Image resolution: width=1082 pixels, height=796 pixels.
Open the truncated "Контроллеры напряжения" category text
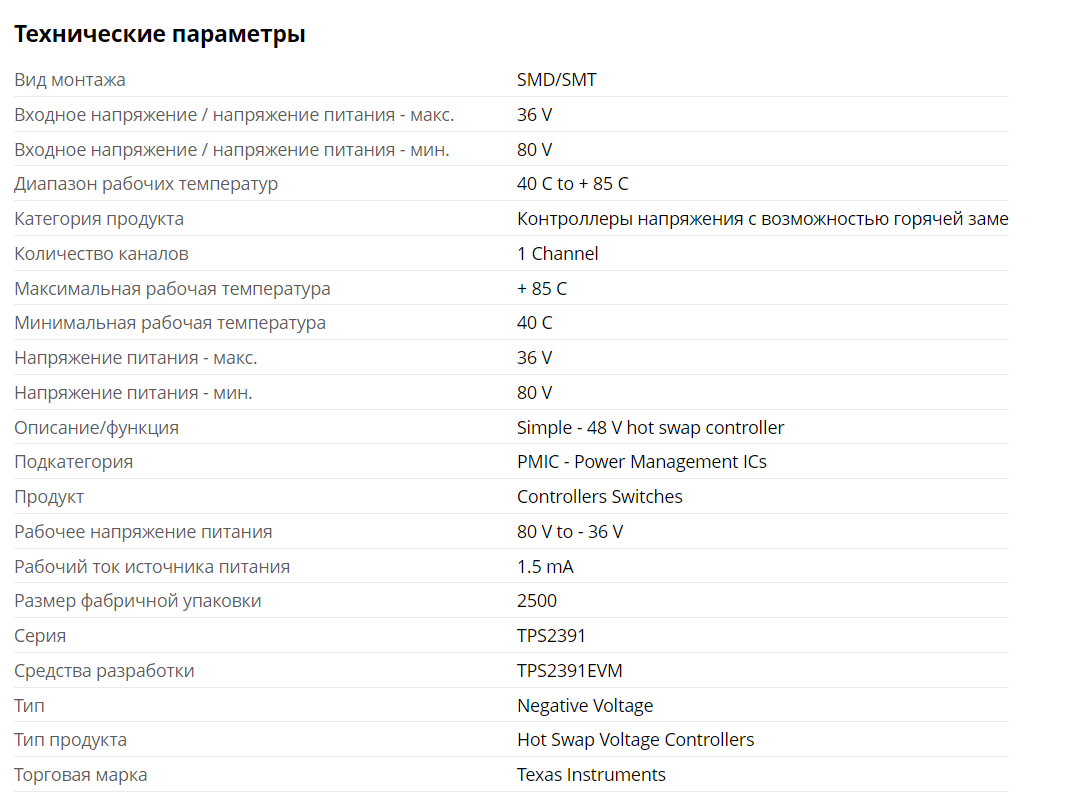click(763, 219)
